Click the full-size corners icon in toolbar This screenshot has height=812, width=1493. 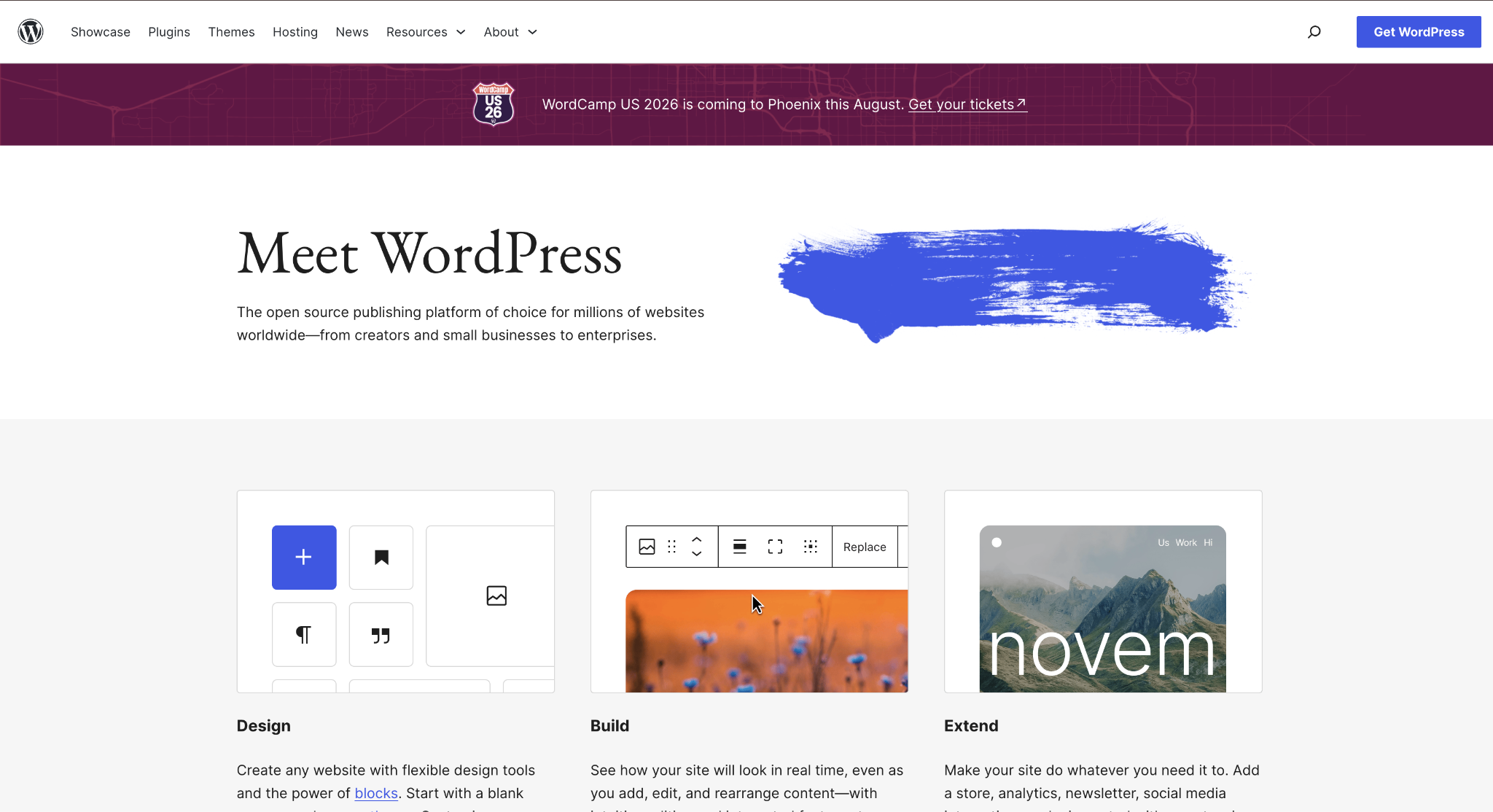coord(775,547)
